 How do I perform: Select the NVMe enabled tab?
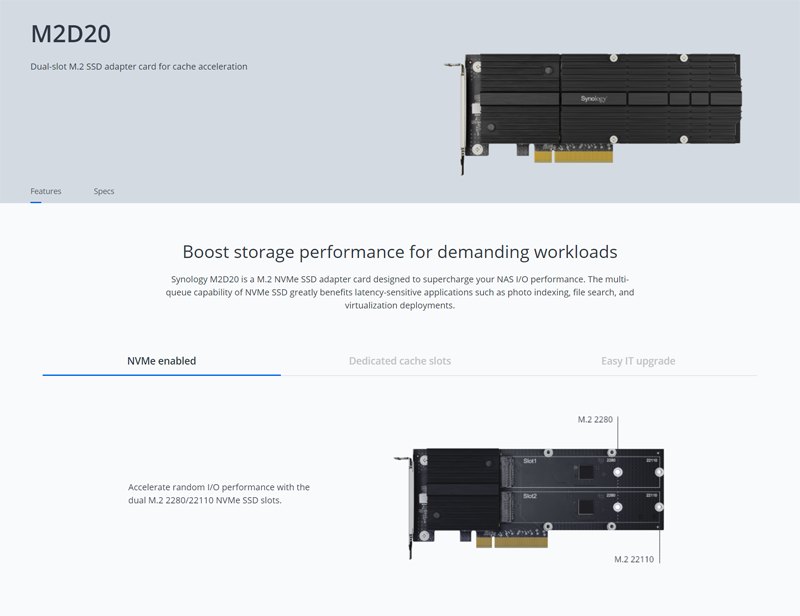pyautogui.click(x=161, y=361)
